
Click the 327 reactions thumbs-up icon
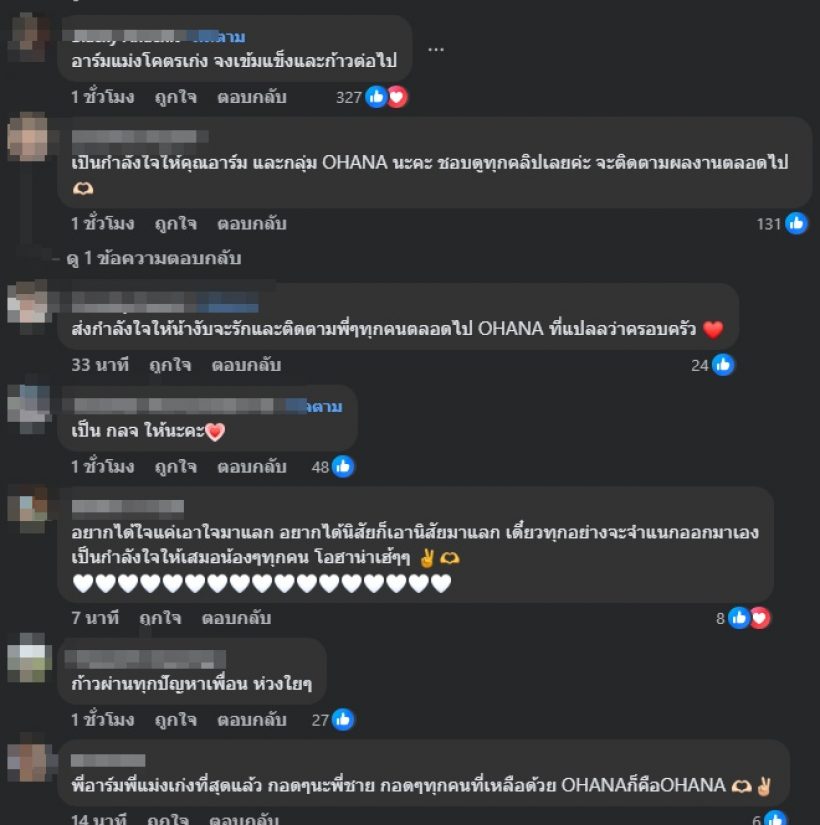376,97
